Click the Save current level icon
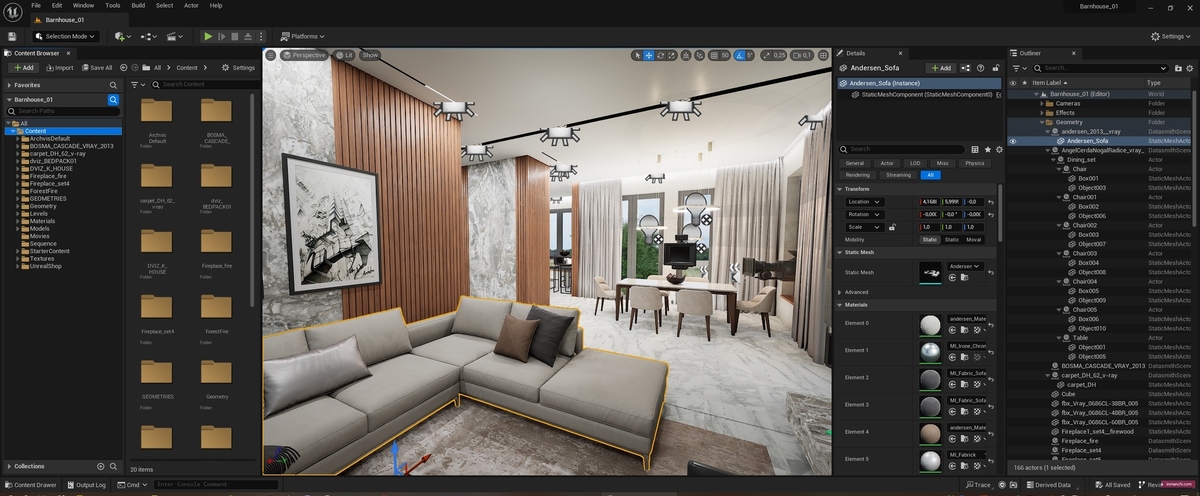The image size is (1200, 496). tap(11, 36)
